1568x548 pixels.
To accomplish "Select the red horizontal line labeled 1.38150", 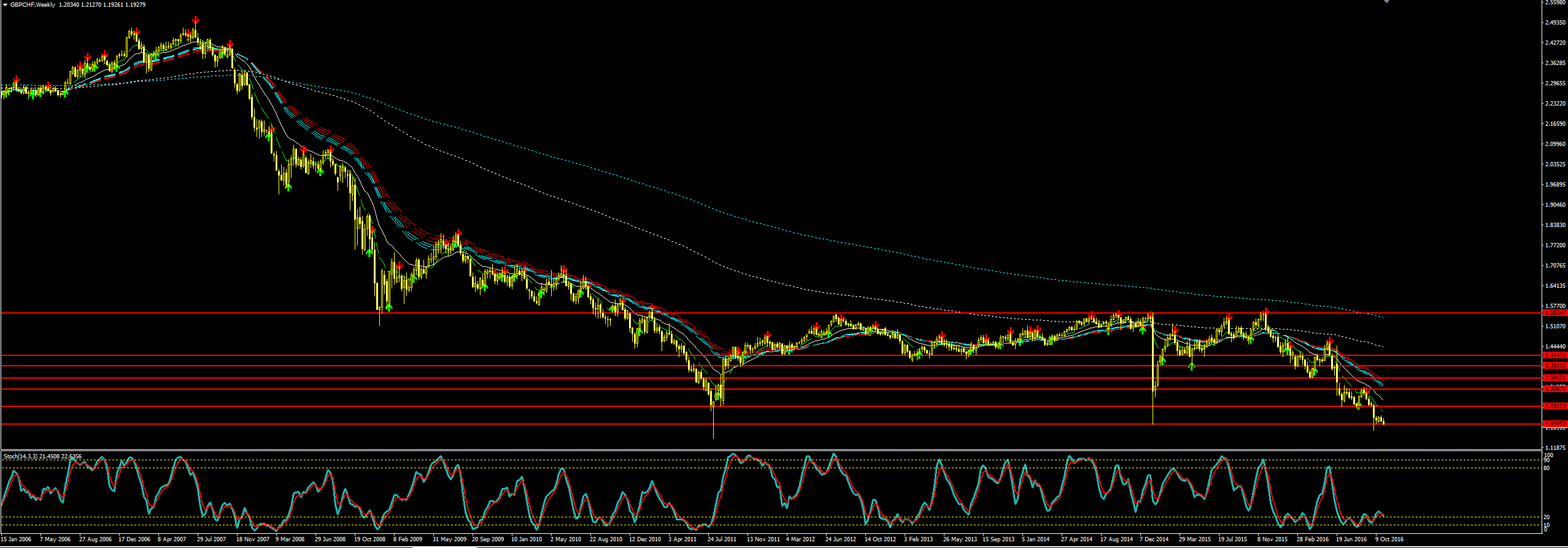I will 772,366.
